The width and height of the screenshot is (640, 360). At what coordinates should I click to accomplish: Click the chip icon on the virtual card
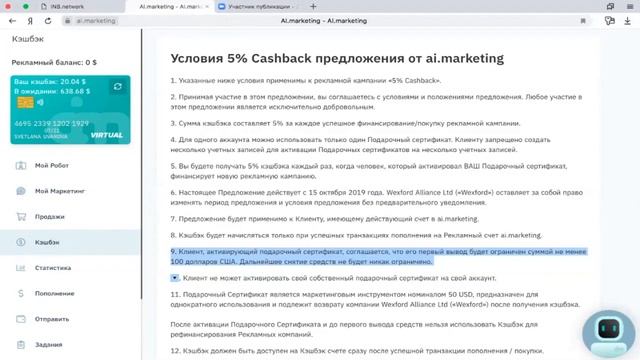click(25, 102)
